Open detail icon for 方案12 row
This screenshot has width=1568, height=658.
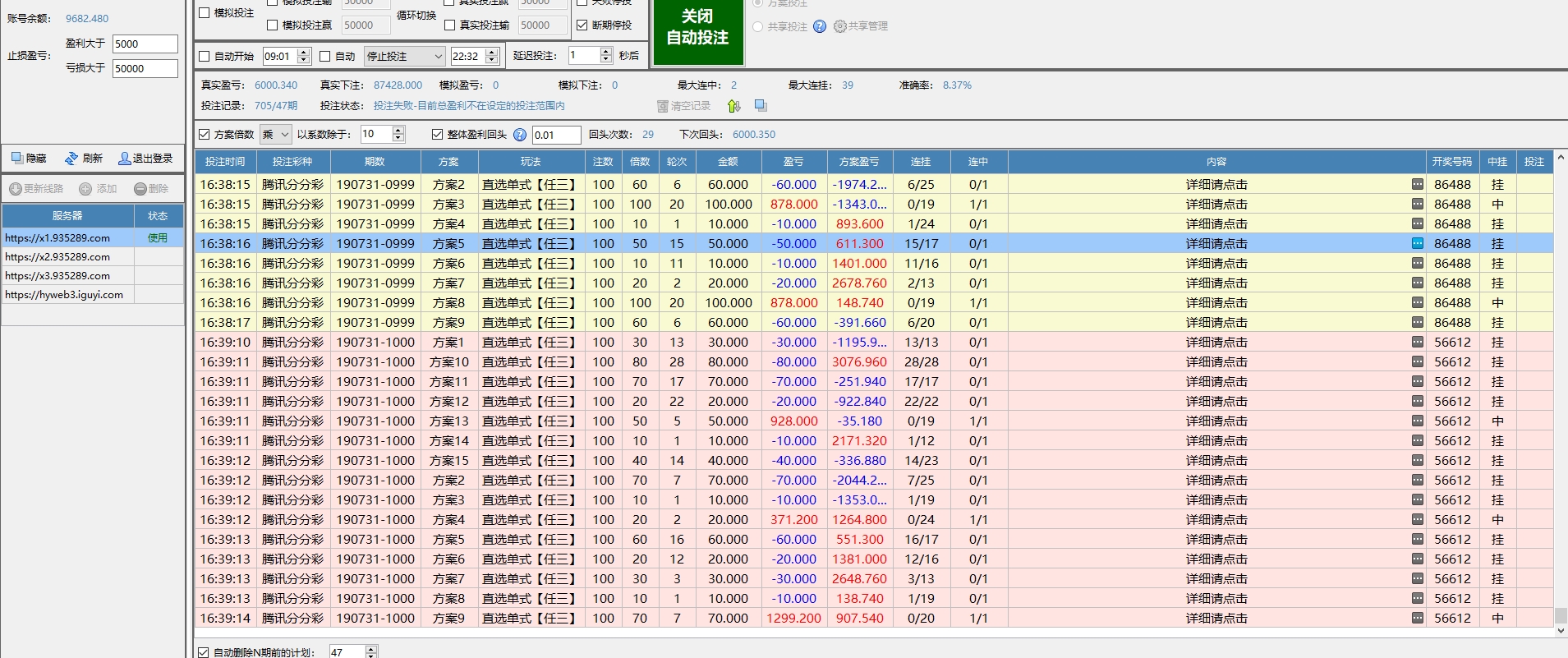tap(1418, 401)
